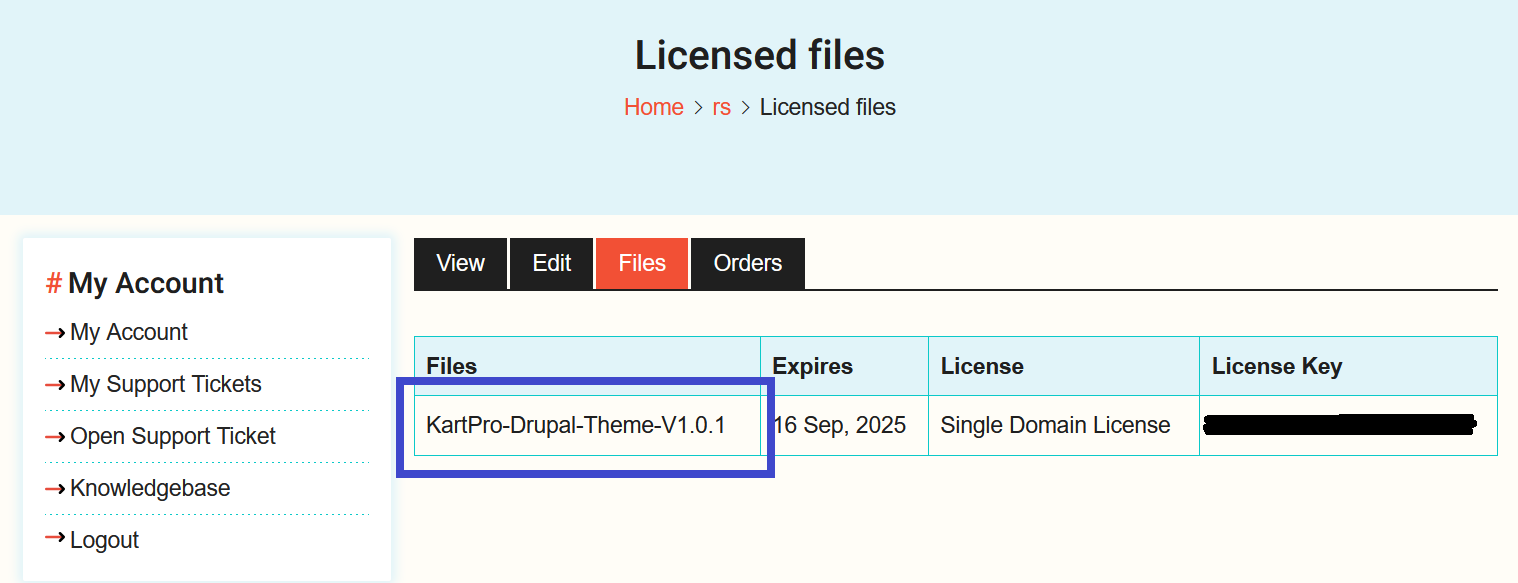
Task: Select the highlighted Files tab
Action: tap(642, 263)
